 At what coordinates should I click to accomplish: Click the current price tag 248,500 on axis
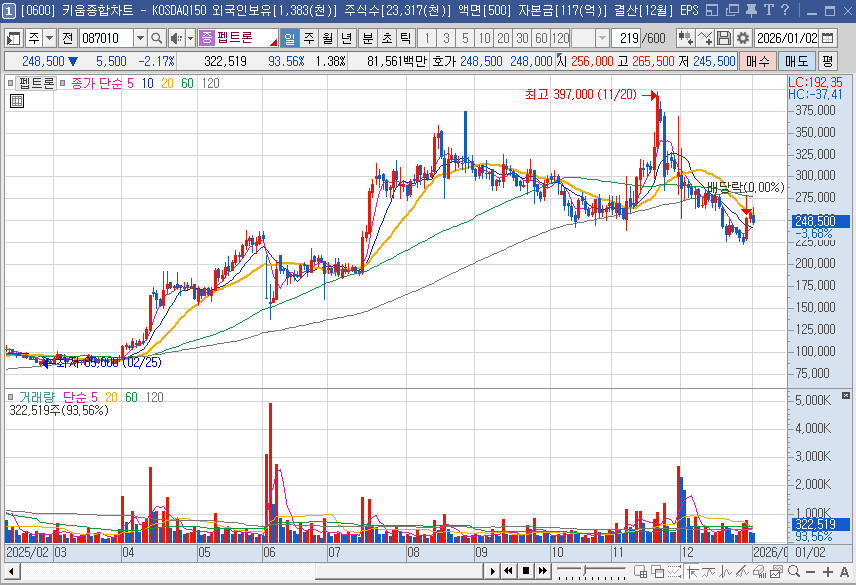click(x=820, y=221)
